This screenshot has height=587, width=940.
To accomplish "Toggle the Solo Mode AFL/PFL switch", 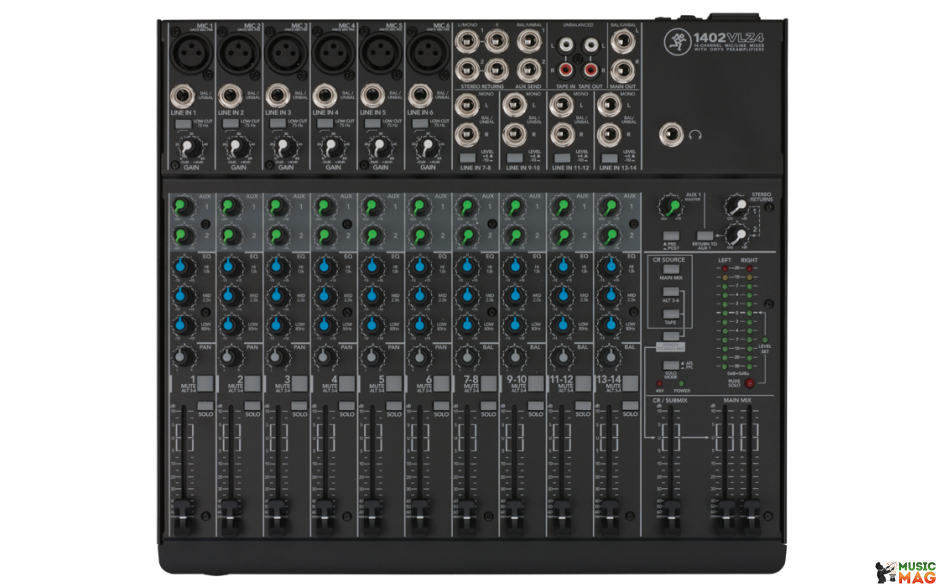I will click(x=670, y=365).
